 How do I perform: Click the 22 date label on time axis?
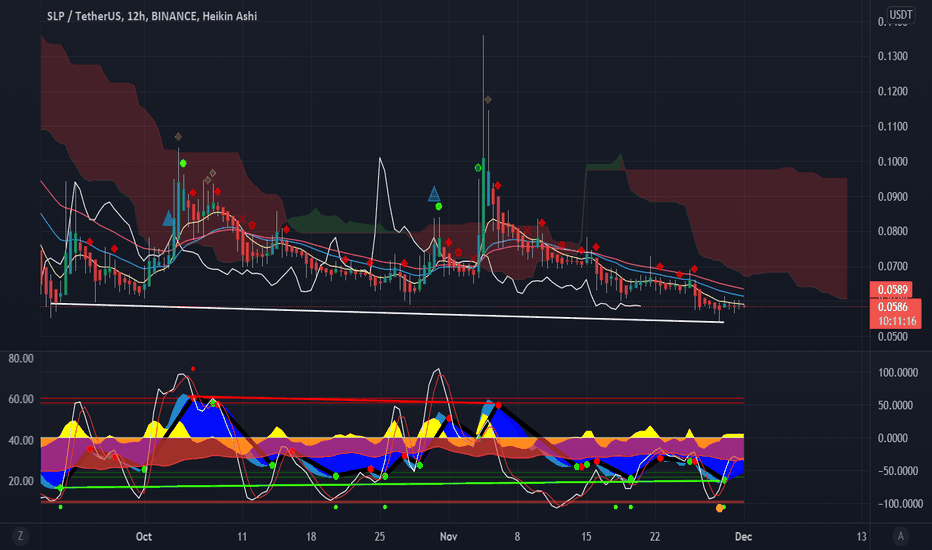[655, 536]
